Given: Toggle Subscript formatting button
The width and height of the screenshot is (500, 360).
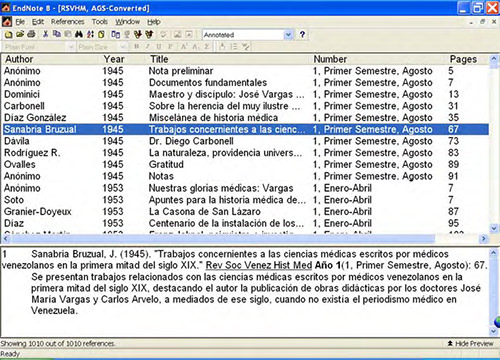Looking at the screenshot, I should tap(195, 47).
